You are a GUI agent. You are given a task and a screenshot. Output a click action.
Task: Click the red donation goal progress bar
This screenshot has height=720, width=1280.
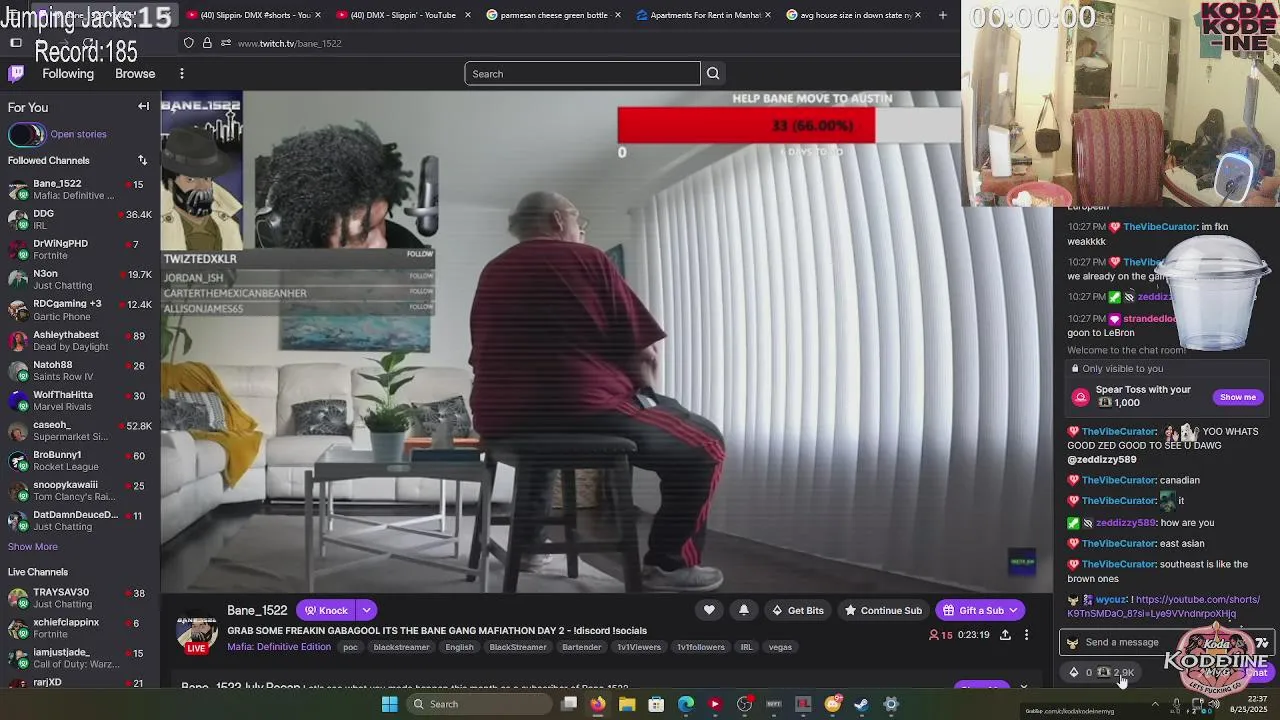click(x=746, y=126)
